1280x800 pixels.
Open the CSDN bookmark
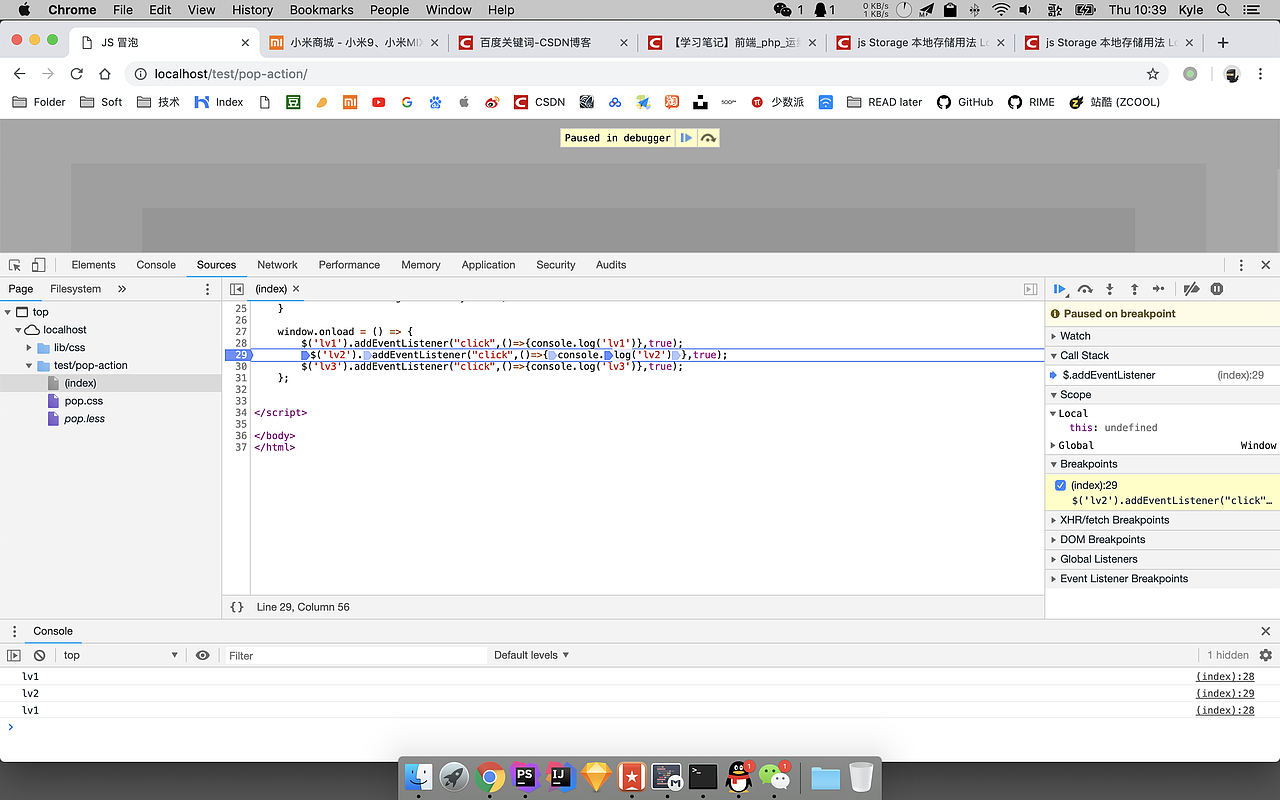coord(540,102)
